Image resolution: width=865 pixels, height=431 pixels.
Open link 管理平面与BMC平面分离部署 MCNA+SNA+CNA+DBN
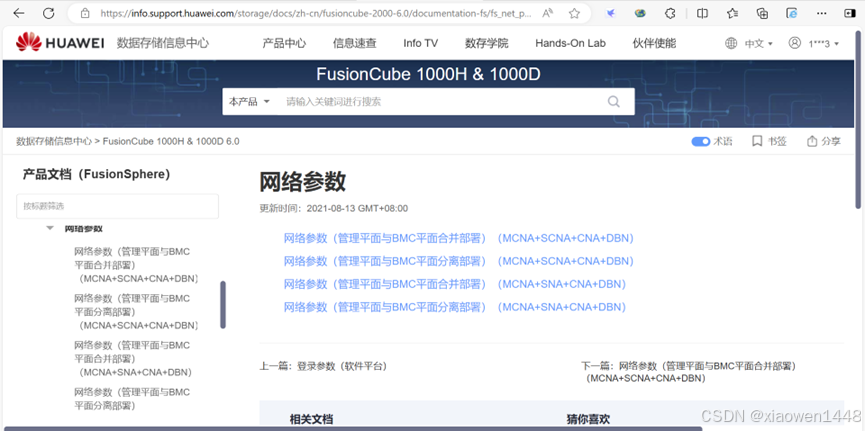point(455,307)
